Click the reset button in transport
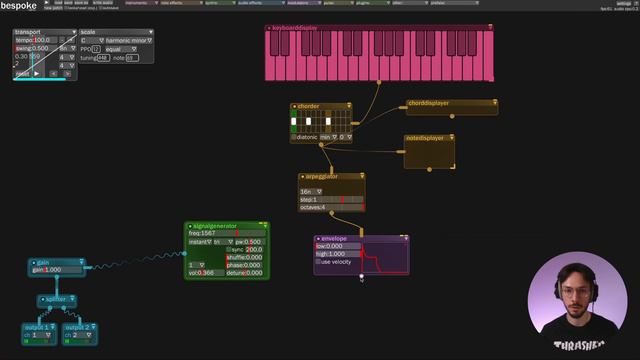The width and height of the screenshot is (640, 360). pos(22,74)
